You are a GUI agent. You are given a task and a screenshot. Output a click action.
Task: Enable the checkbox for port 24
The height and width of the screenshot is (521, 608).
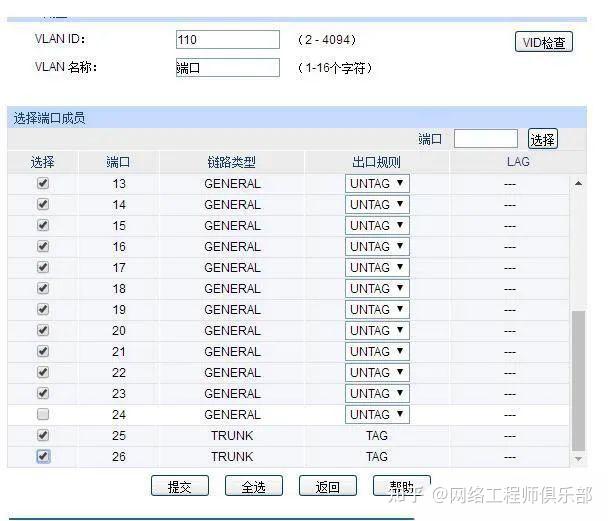pos(42,414)
